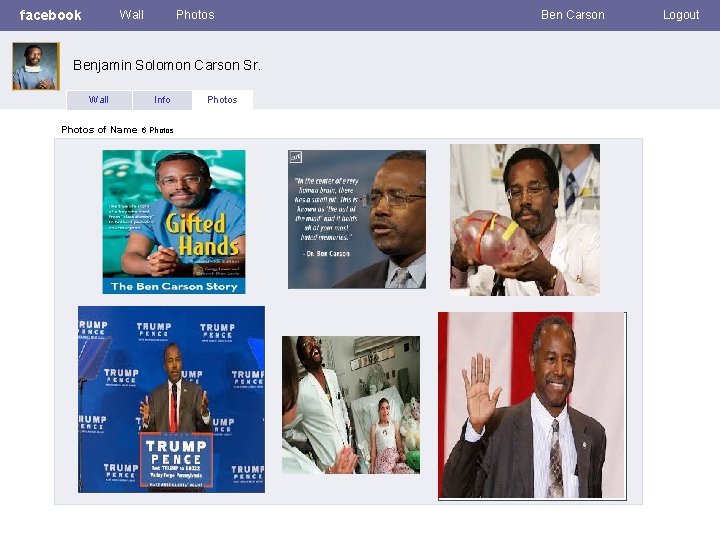This screenshot has height=540, width=720.
Task: Open the brain quote photo
Action: [x=357, y=219]
